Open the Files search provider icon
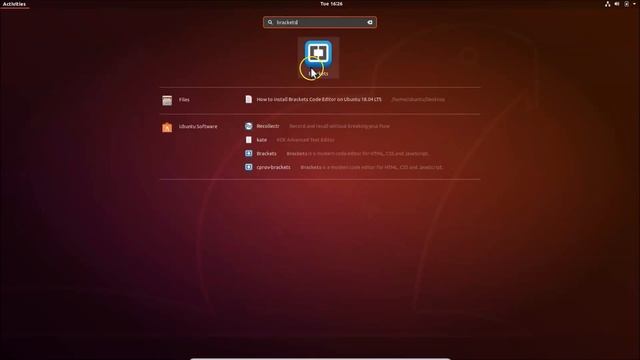Viewport: 640px width, 360px height. pos(167,100)
